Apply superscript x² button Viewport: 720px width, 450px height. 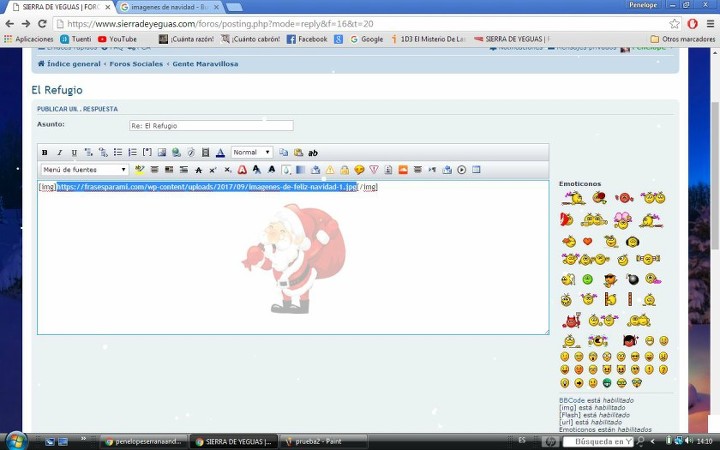point(213,170)
